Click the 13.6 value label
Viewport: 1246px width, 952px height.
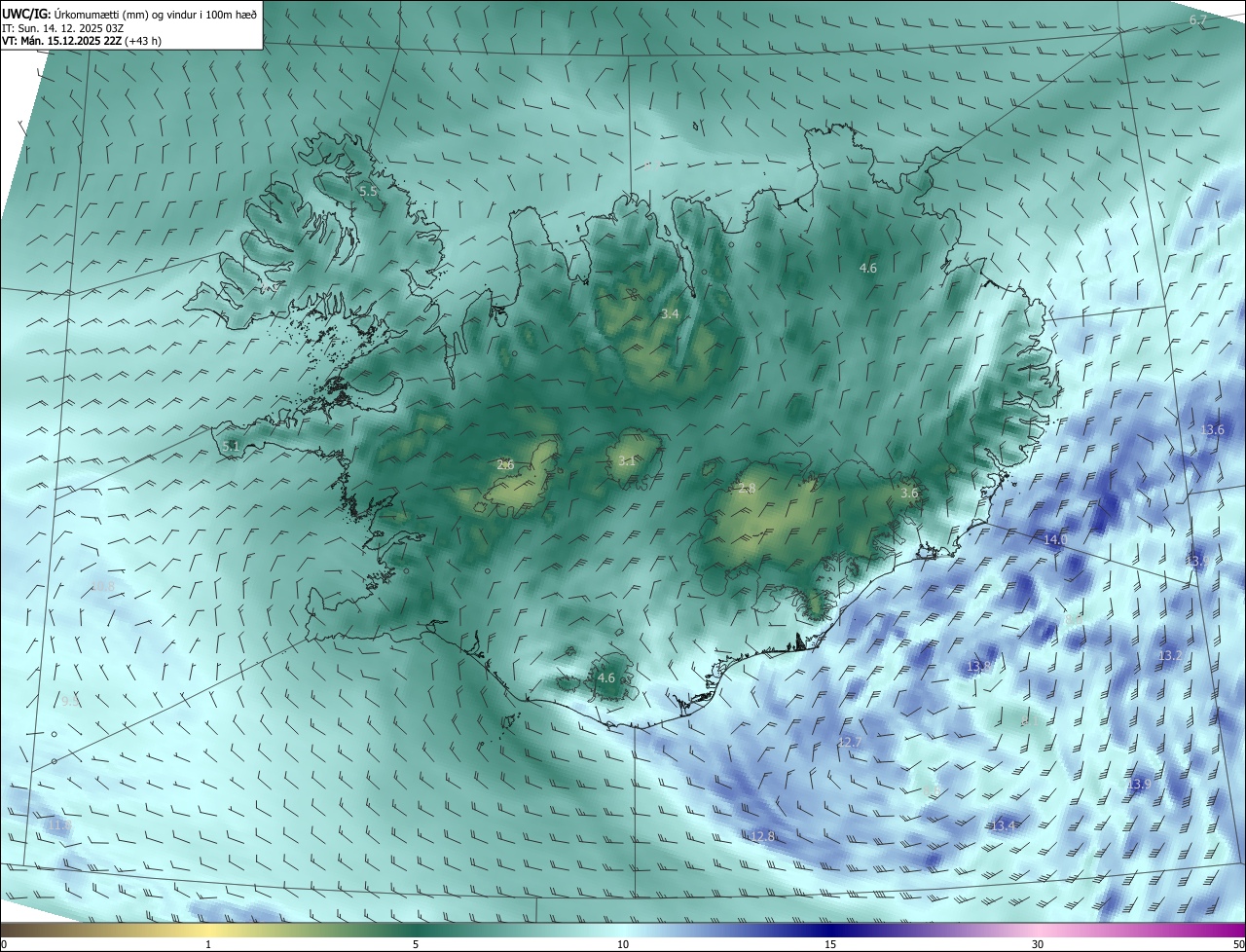[1212, 430]
